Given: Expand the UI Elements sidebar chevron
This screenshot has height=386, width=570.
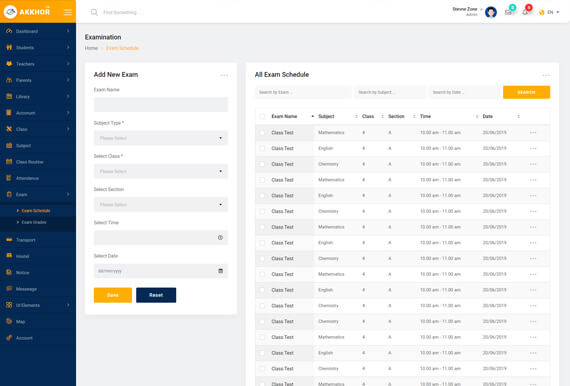Looking at the screenshot, I should (68, 305).
